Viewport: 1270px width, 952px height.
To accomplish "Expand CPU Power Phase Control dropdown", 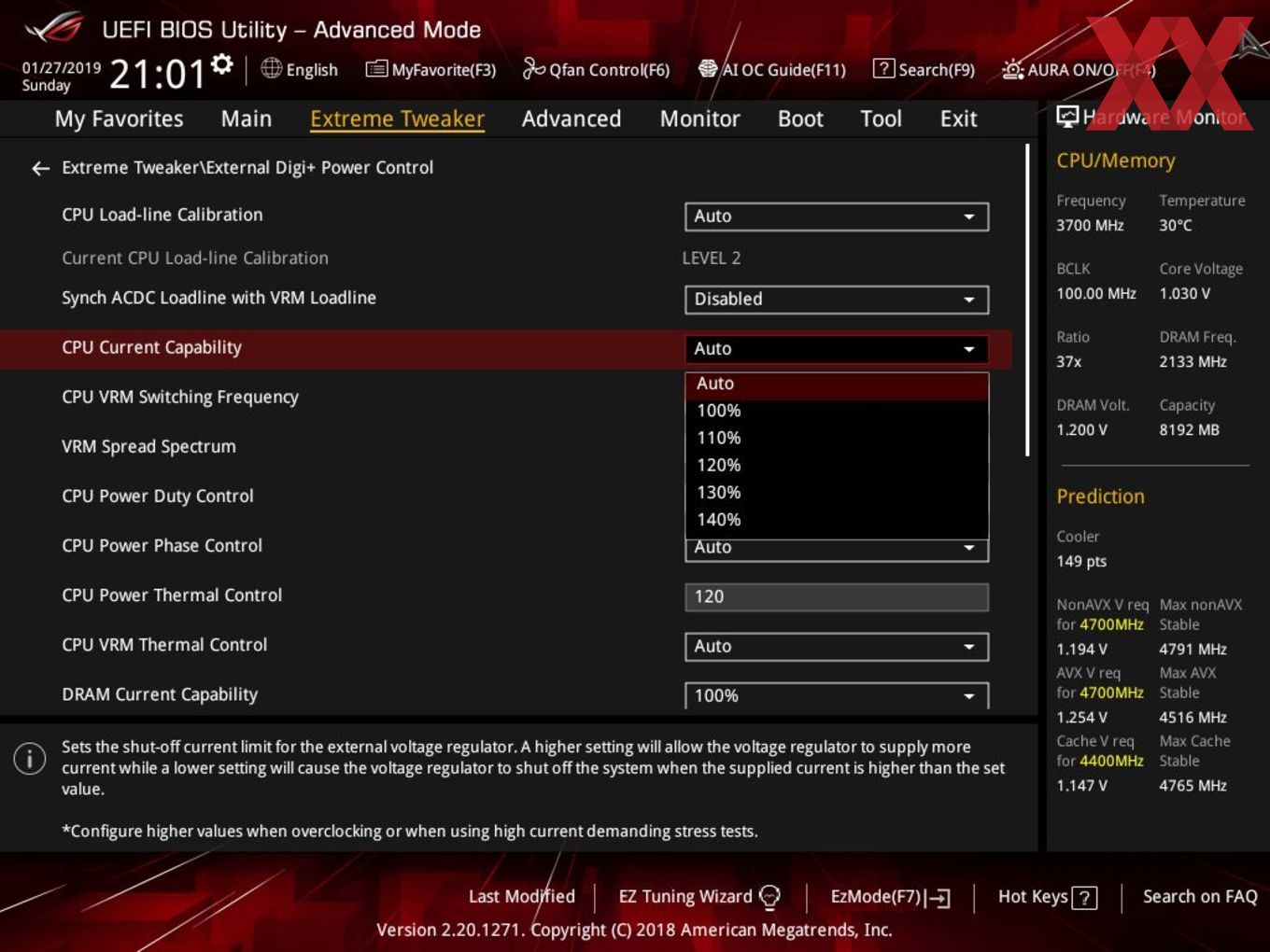I will point(837,549).
